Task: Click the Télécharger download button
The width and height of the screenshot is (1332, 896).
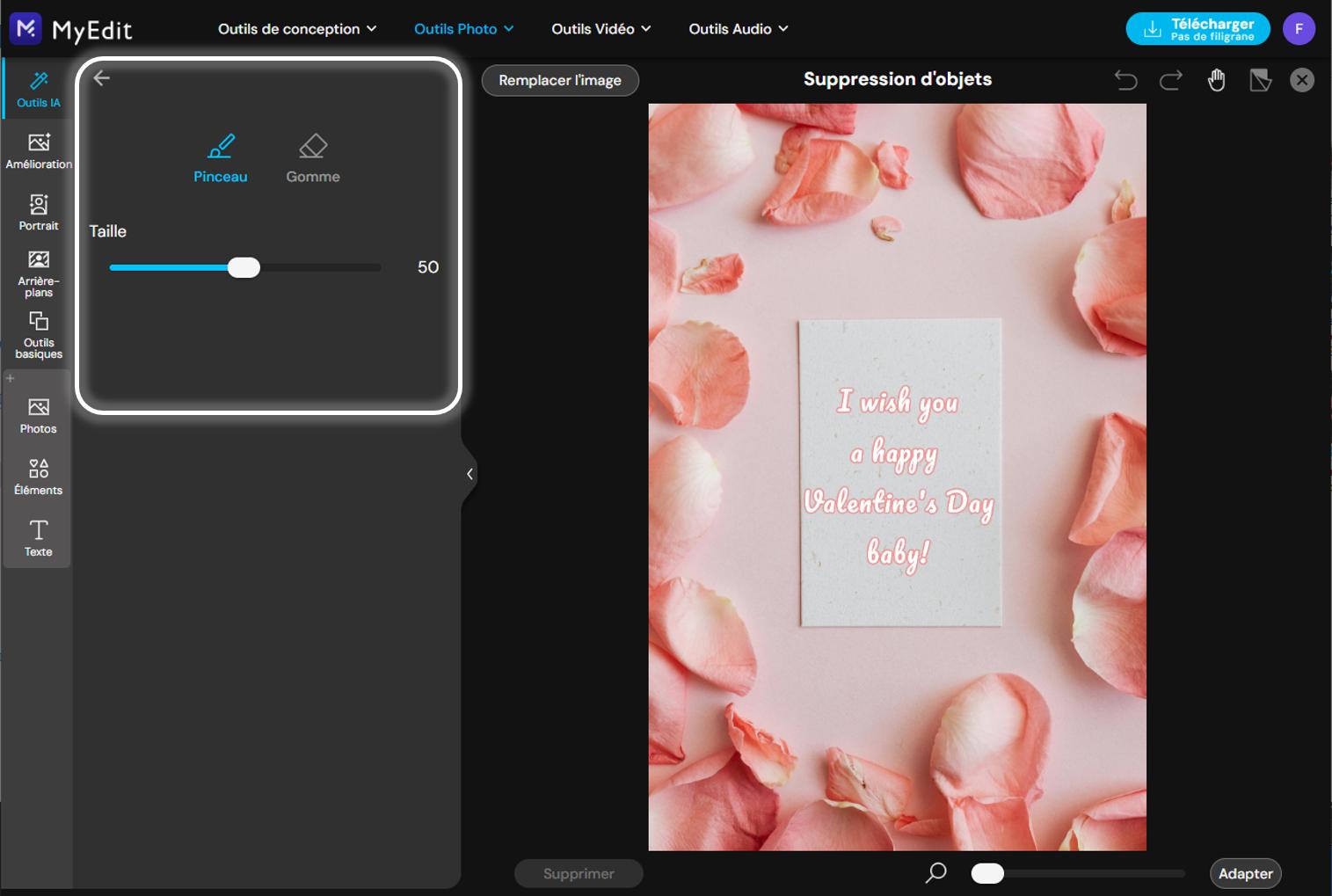Action: [x=1197, y=29]
